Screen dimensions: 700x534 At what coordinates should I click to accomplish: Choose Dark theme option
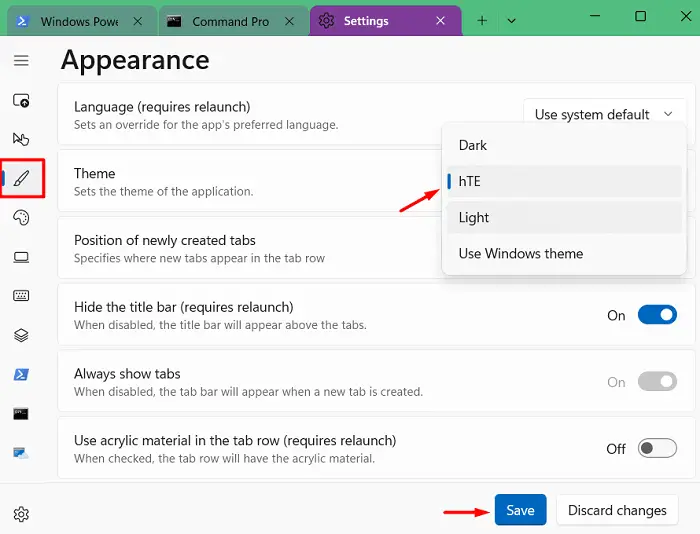564,146
